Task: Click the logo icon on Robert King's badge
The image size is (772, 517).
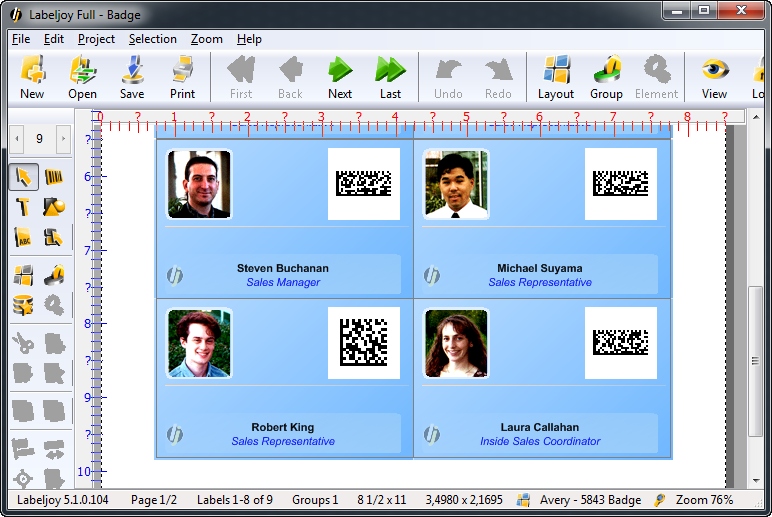Action: [x=175, y=434]
